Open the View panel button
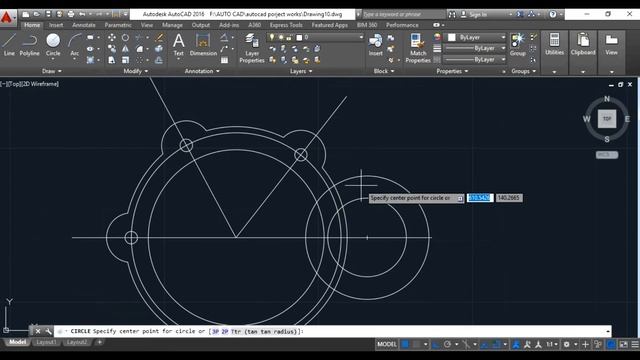 pyautogui.click(x=611, y=44)
